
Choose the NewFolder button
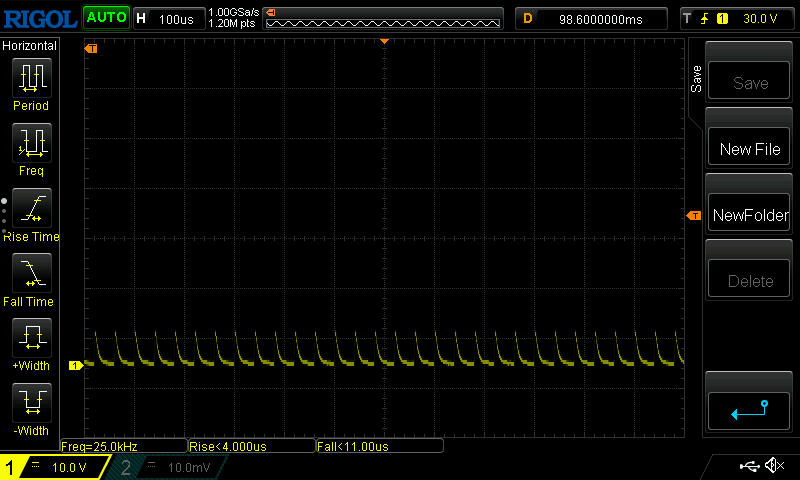pyautogui.click(x=749, y=212)
